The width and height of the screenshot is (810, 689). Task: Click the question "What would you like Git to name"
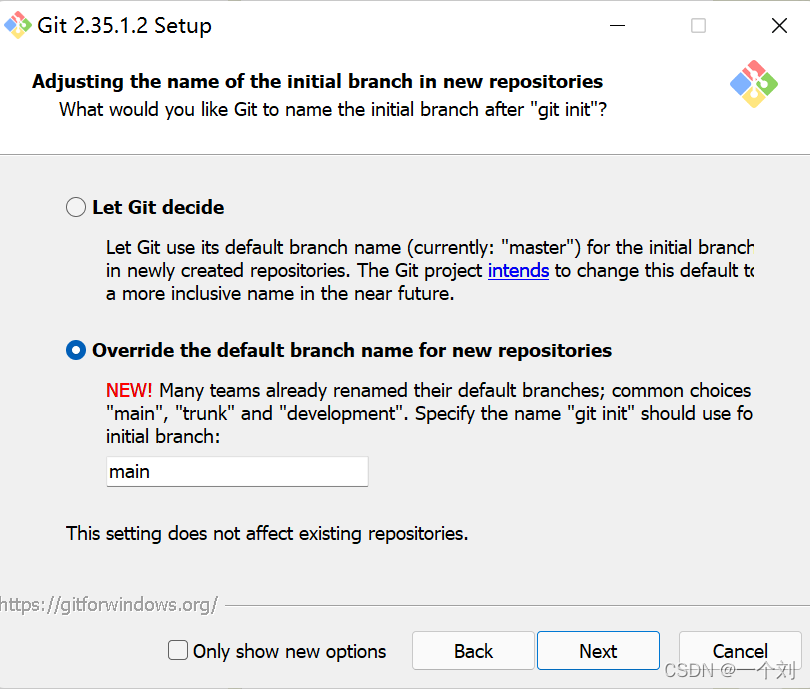[333, 110]
